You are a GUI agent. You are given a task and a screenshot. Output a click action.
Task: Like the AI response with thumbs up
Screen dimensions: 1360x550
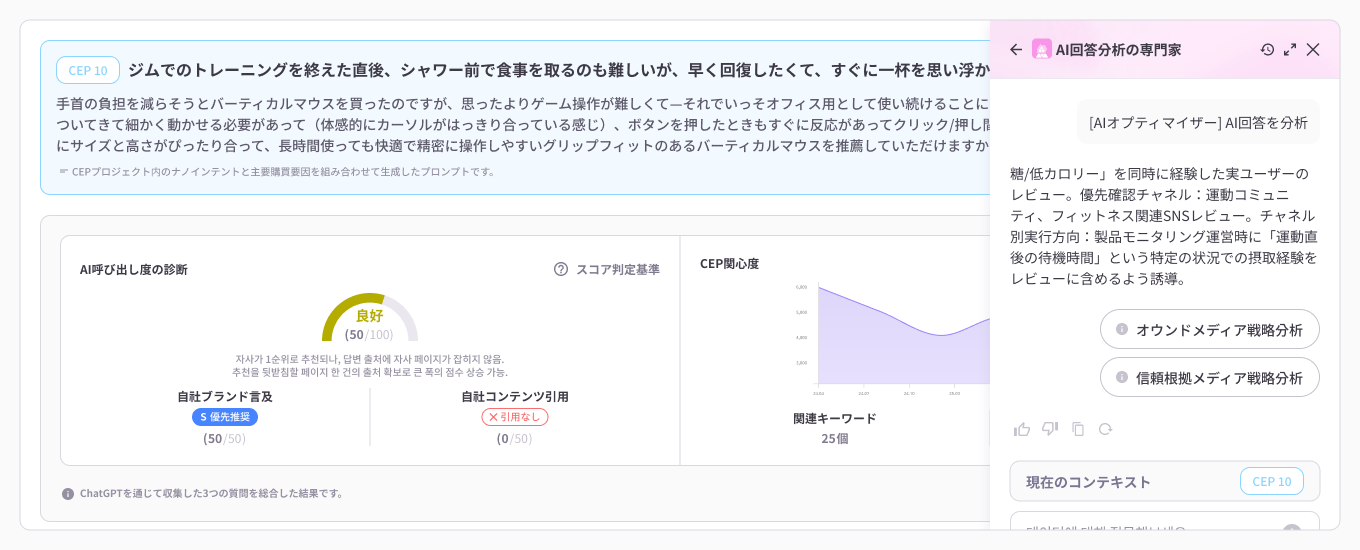click(x=1022, y=429)
